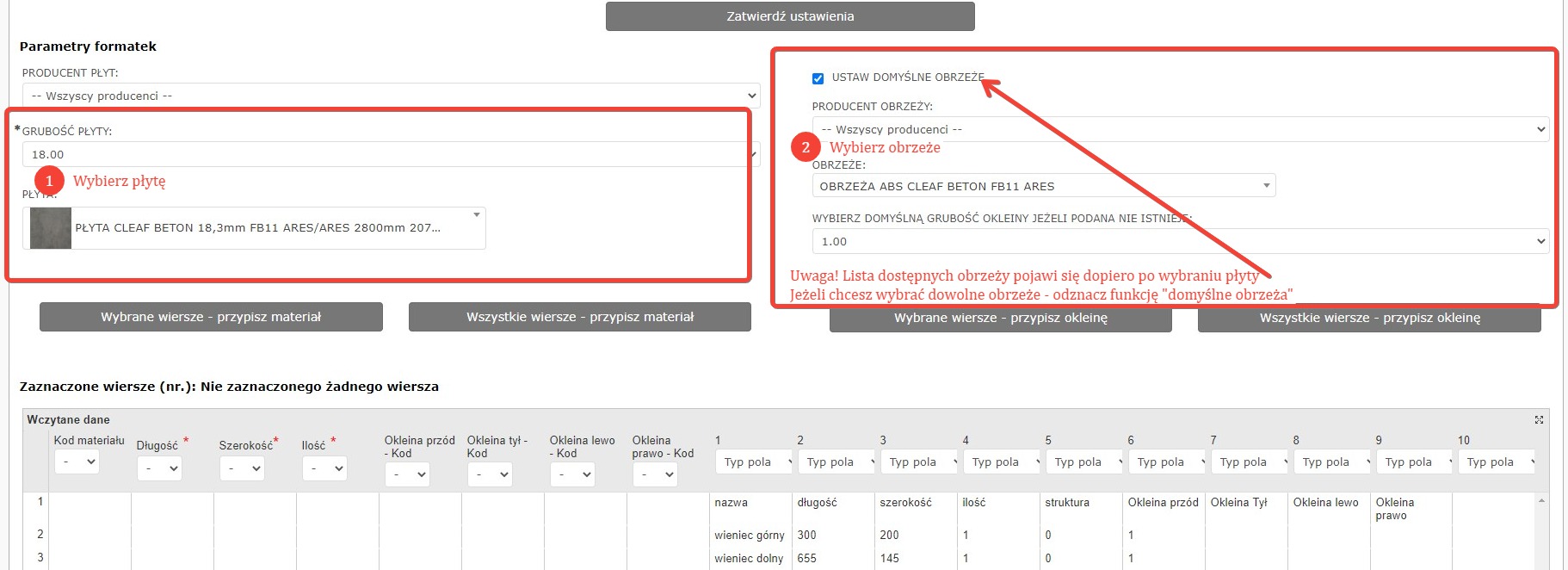The width and height of the screenshot is (1568, 570).
Task: Open the 'Producent obrzeży' dropdown
Action: point(1180,129)
